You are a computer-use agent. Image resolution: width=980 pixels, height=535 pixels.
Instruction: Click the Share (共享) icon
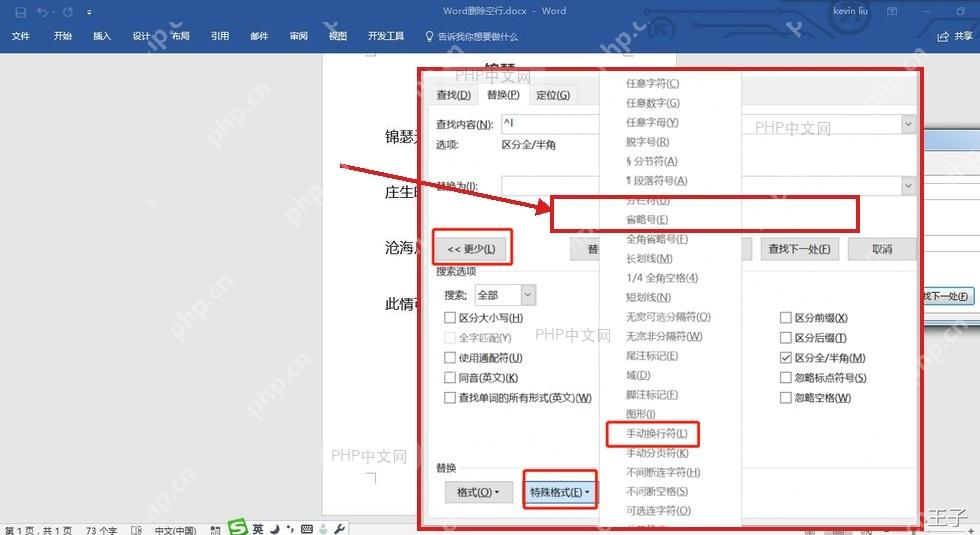click(943, 36)
